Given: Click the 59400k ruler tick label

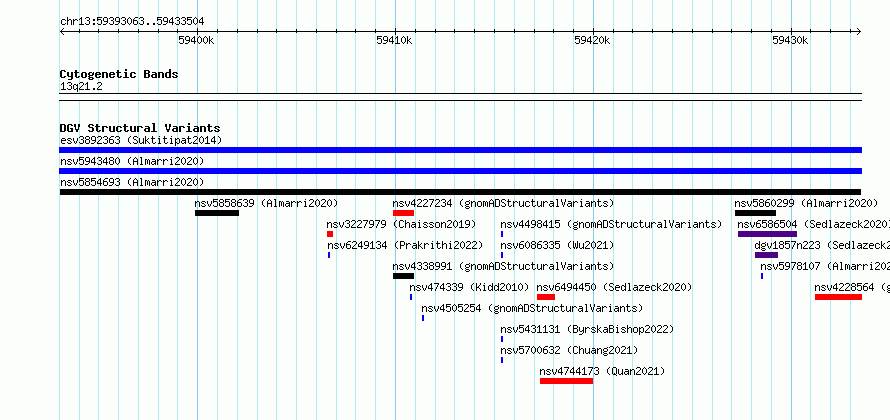Looking at the screenshot, I should pos(196,40).
